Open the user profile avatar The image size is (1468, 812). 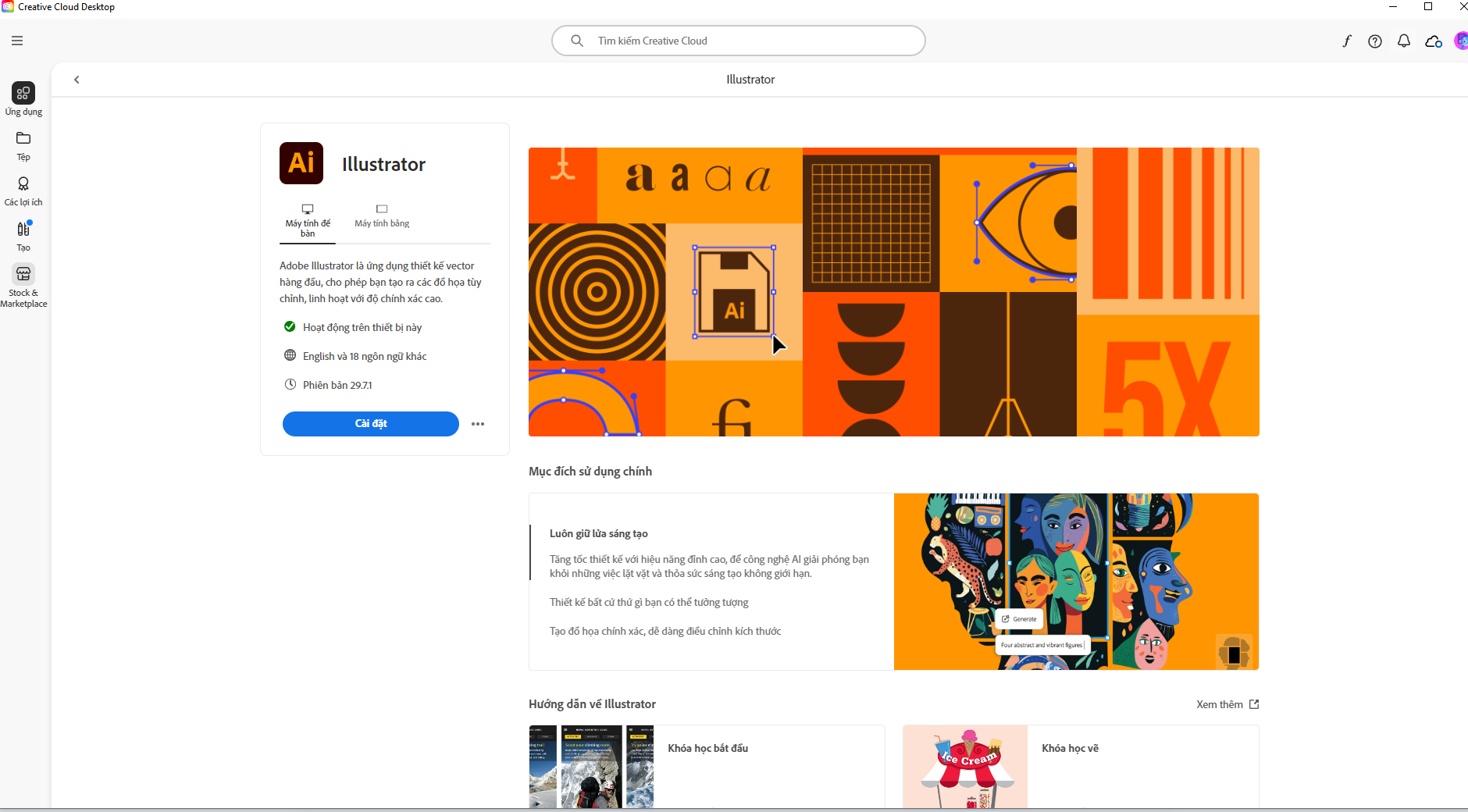pos(1460,41)
